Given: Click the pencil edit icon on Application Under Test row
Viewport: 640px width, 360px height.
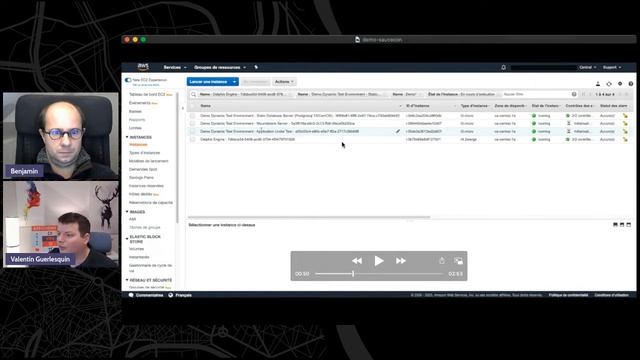Looking at the screenshot, I should click(x=398, y=131).
